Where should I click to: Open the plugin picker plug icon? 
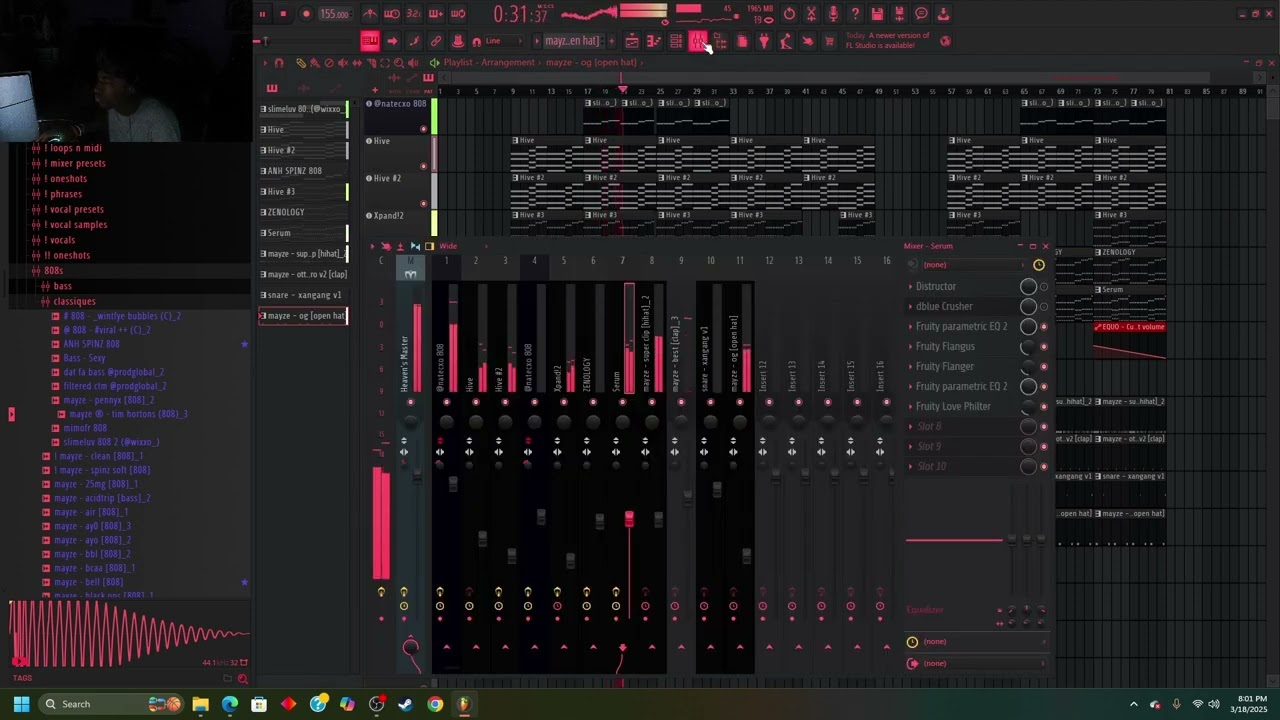pos(764,41)
